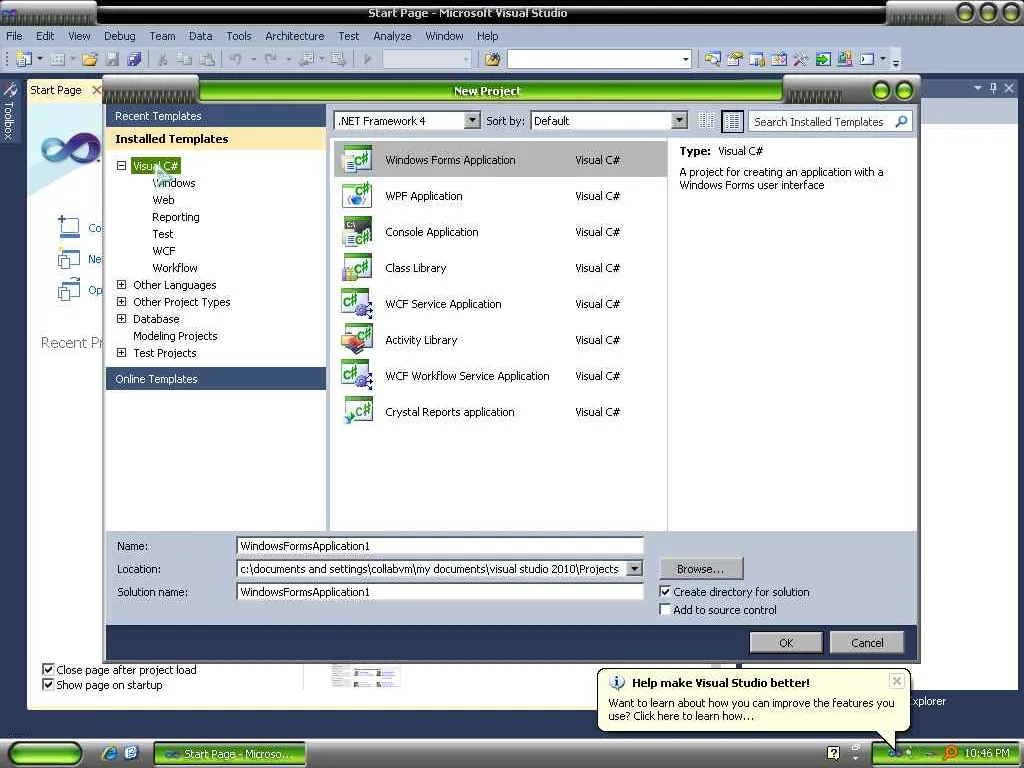Switch to Medium Icons view in New Project dialog
This screenshot has width=1024, height=768.
(x=732, y=121)
